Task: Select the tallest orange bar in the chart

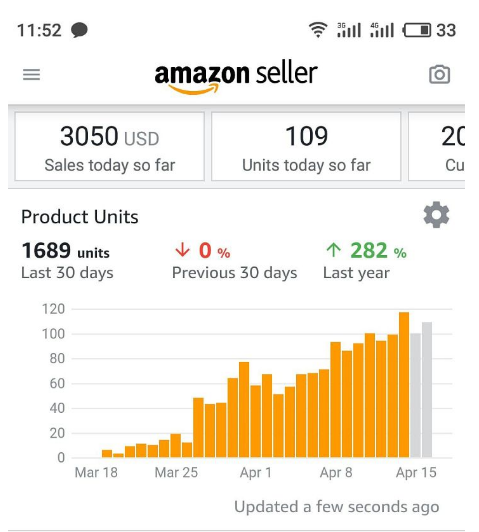Action: 404,385
